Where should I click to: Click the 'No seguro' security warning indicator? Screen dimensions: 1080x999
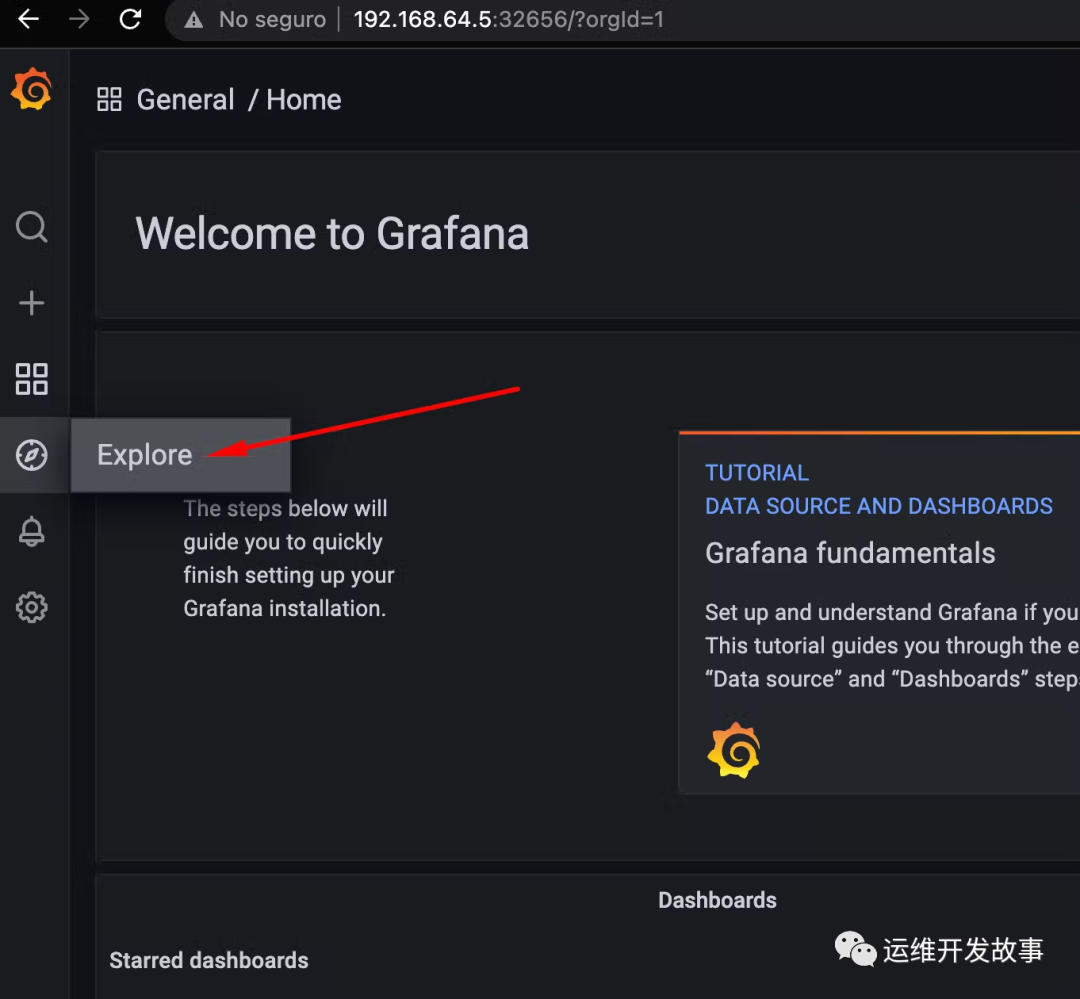[255, 19]
